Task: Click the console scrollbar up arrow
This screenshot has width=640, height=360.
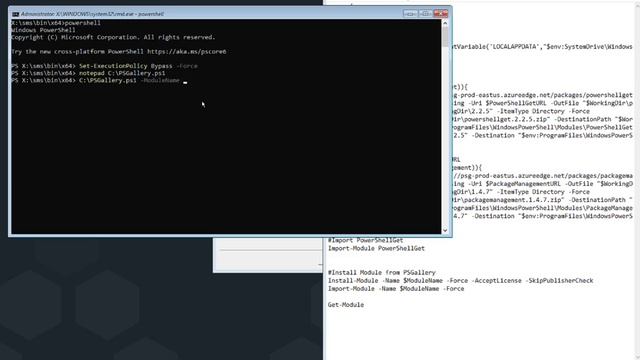Action: 445,23
